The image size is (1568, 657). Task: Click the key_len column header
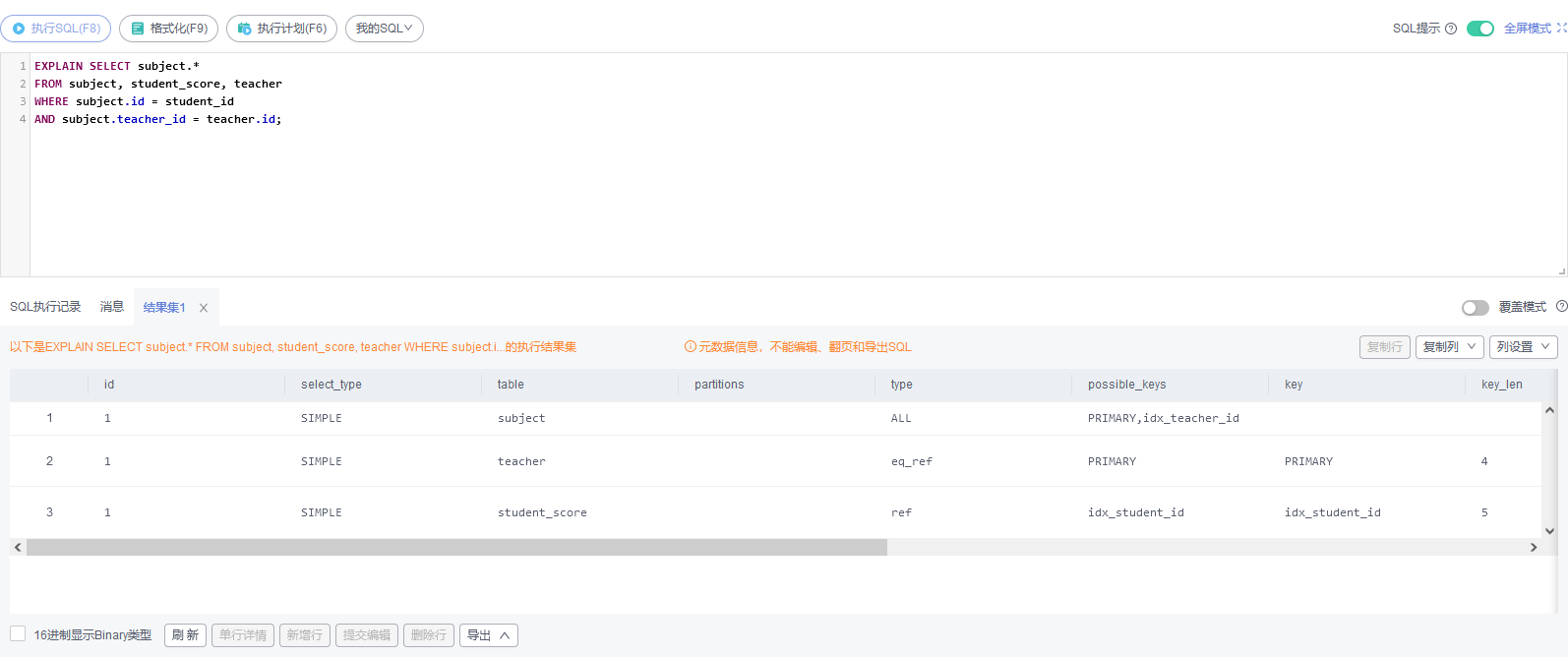pyautogui.click(x=1502, y=385)
